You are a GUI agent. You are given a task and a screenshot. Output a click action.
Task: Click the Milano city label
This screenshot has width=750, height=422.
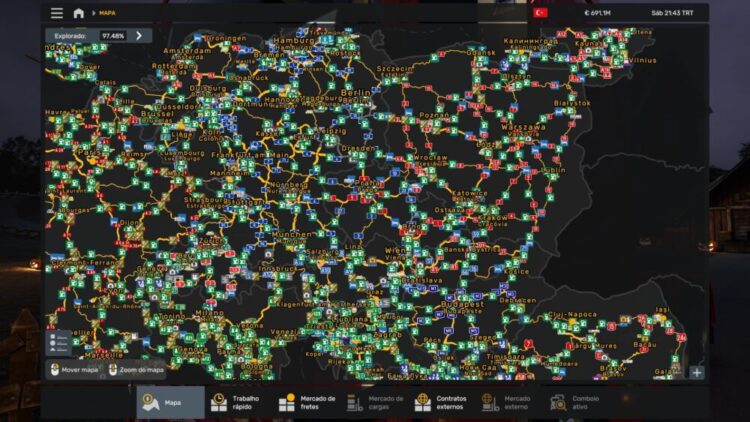(209, 312)
